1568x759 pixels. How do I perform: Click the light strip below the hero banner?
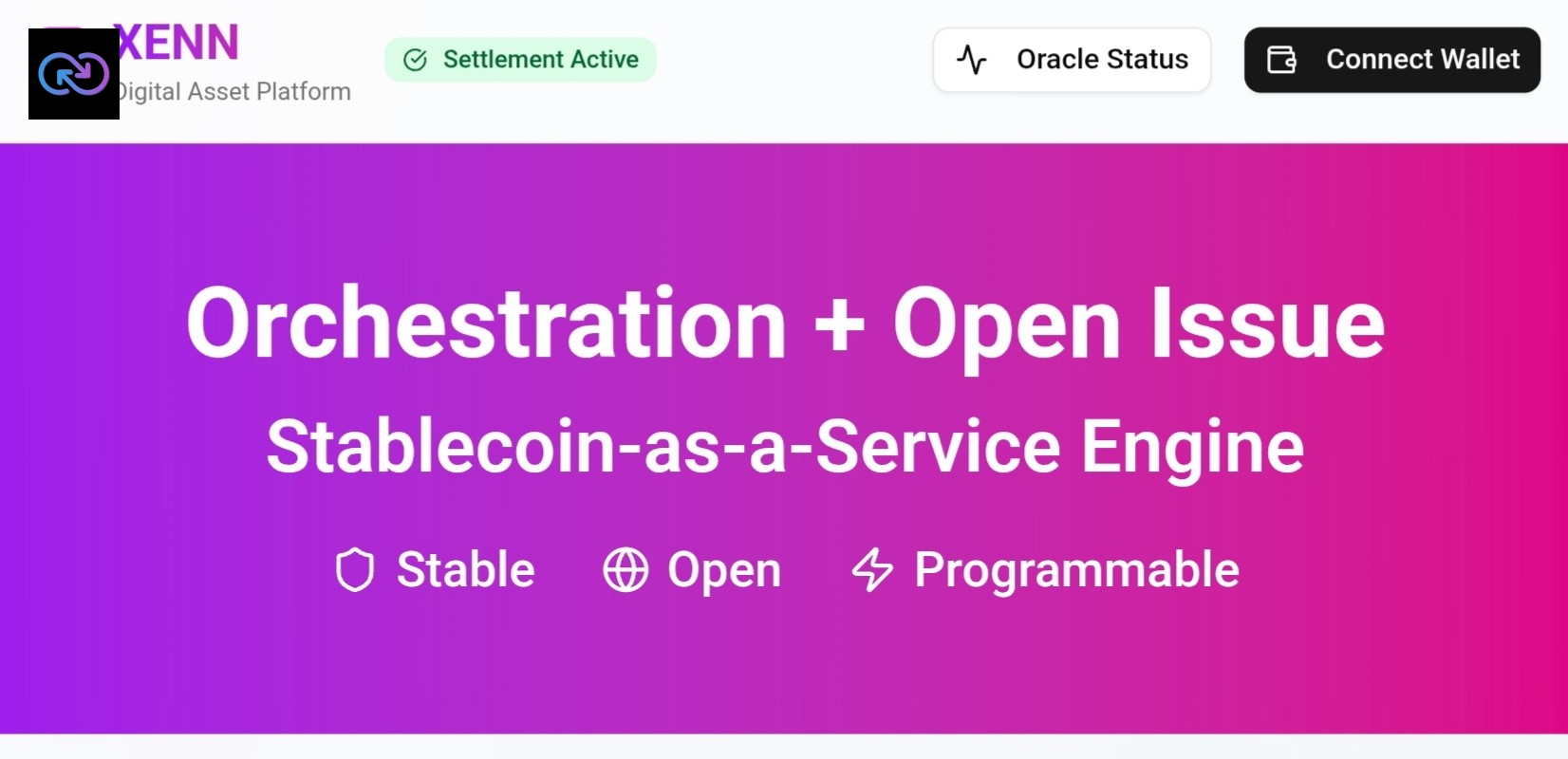(x=784, y=747)
